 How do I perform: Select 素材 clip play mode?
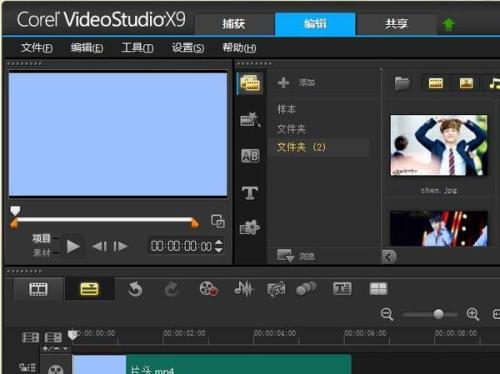coord(41,253)
